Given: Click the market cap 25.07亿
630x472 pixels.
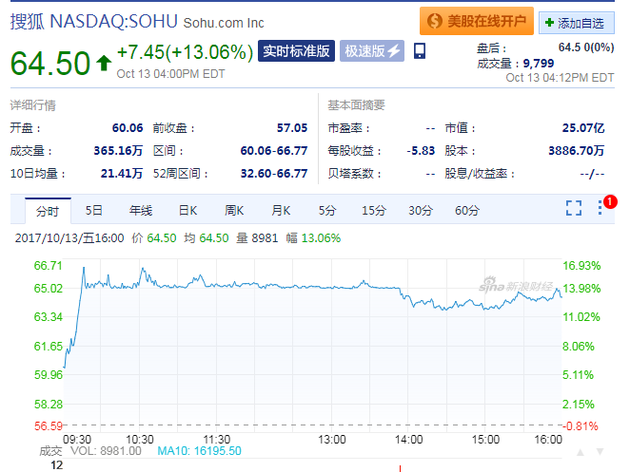Looking at the screenshot, I should click(x=583, y=128).
